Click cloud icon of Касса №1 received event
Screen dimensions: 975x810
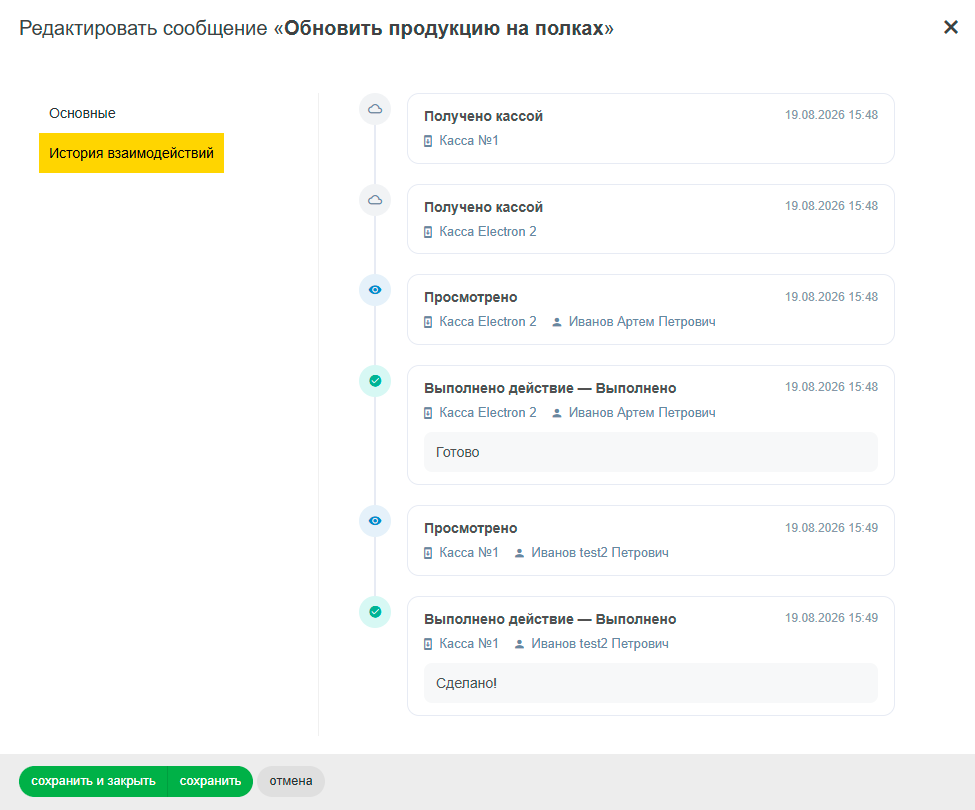(375, 109)
